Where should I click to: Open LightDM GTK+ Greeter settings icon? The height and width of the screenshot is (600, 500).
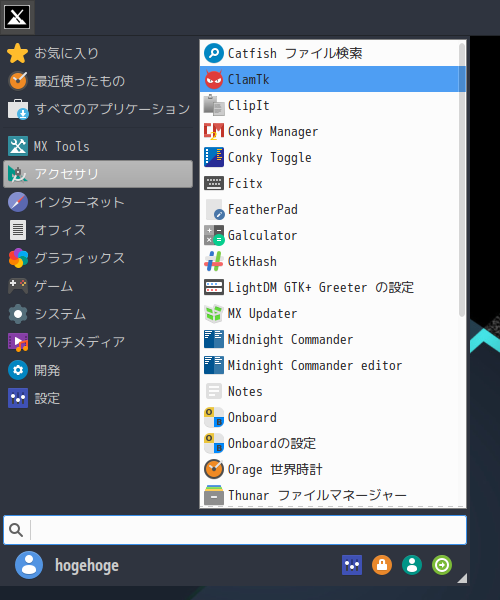[214, 287]
